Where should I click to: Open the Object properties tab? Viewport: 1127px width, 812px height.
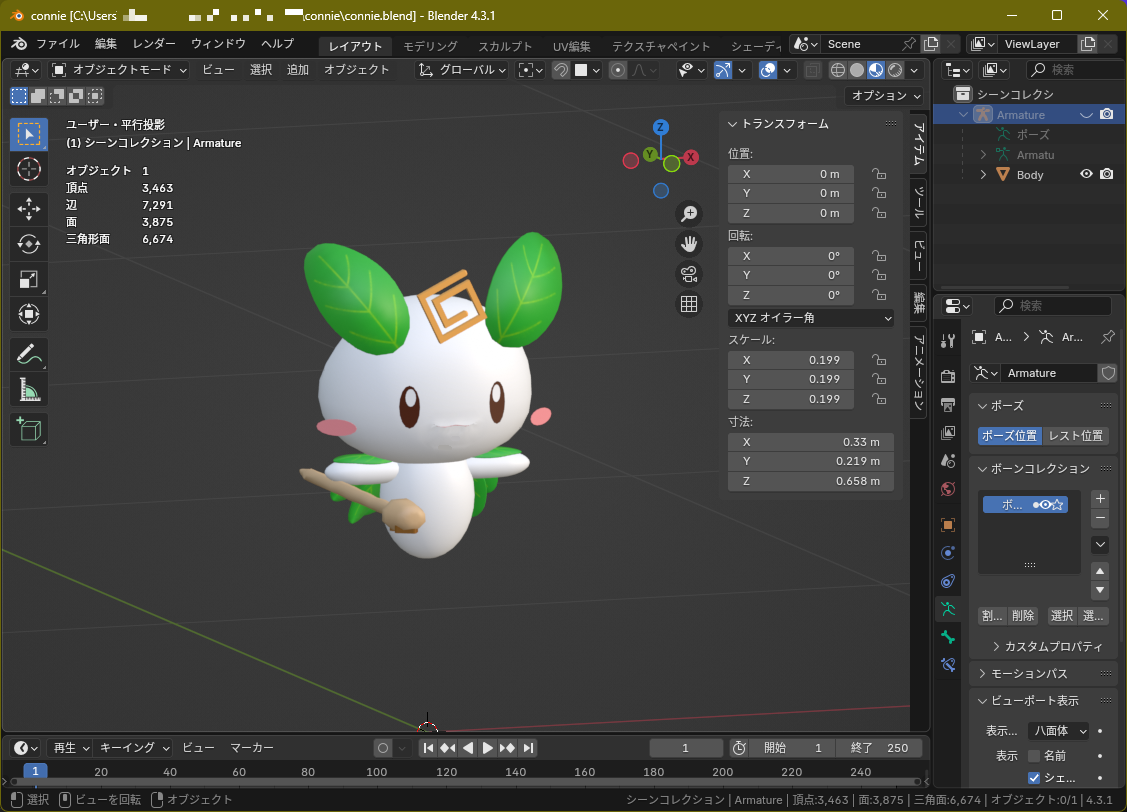[x=948, y=525]
